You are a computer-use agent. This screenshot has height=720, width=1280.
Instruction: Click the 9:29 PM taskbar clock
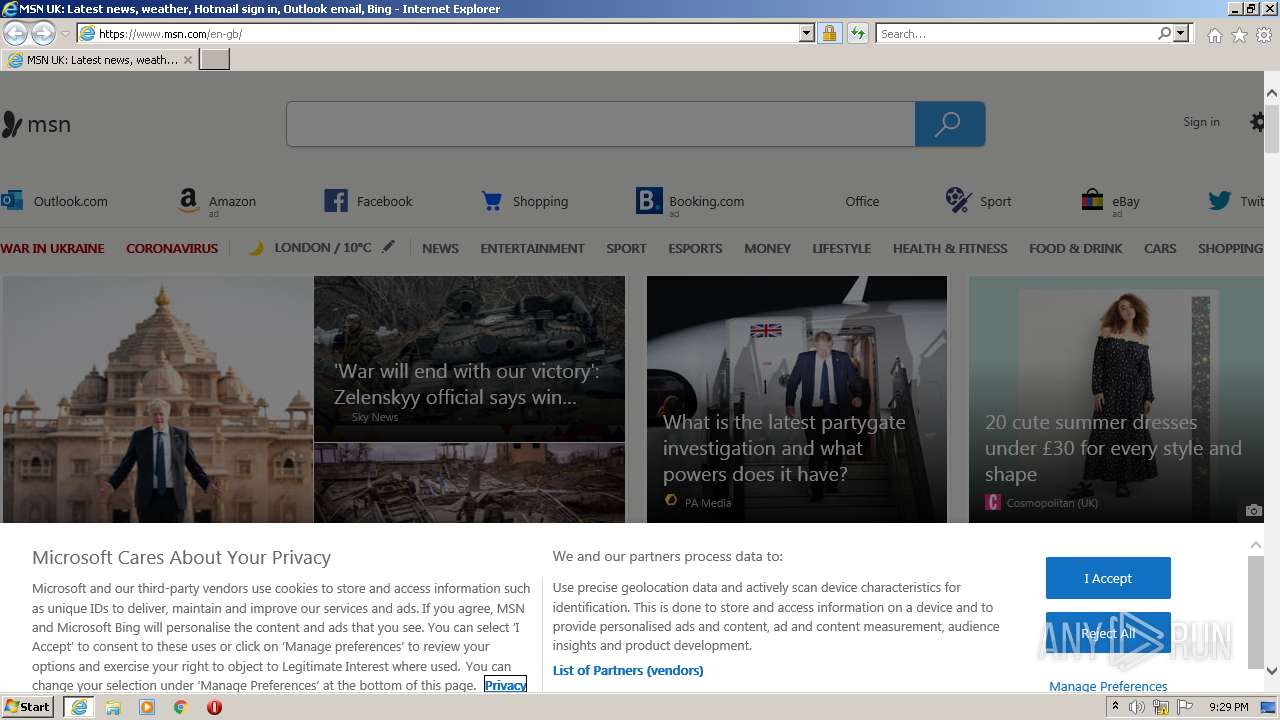[x=1228, y=707]
